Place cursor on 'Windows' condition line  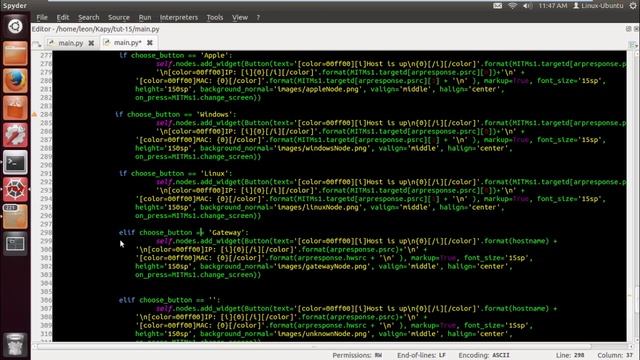click(x=176, y=114)
